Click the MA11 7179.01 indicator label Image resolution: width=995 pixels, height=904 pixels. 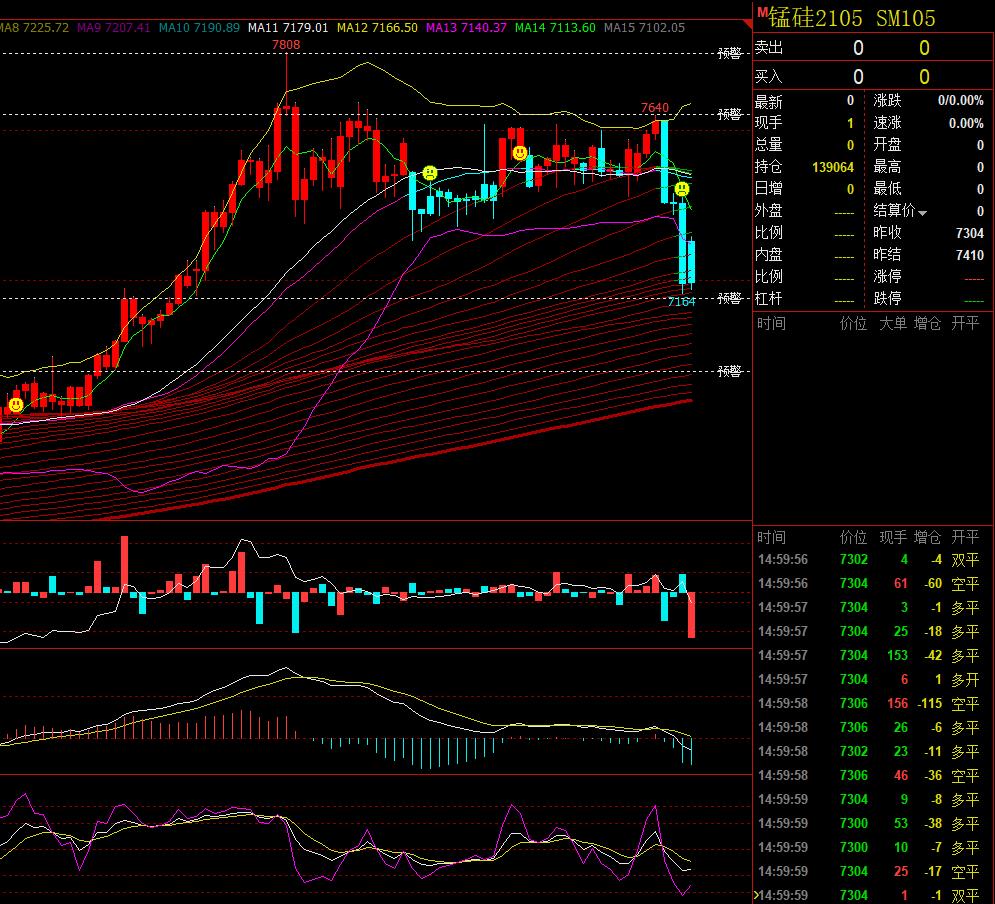pyautogui.click(x=288, y=27)
